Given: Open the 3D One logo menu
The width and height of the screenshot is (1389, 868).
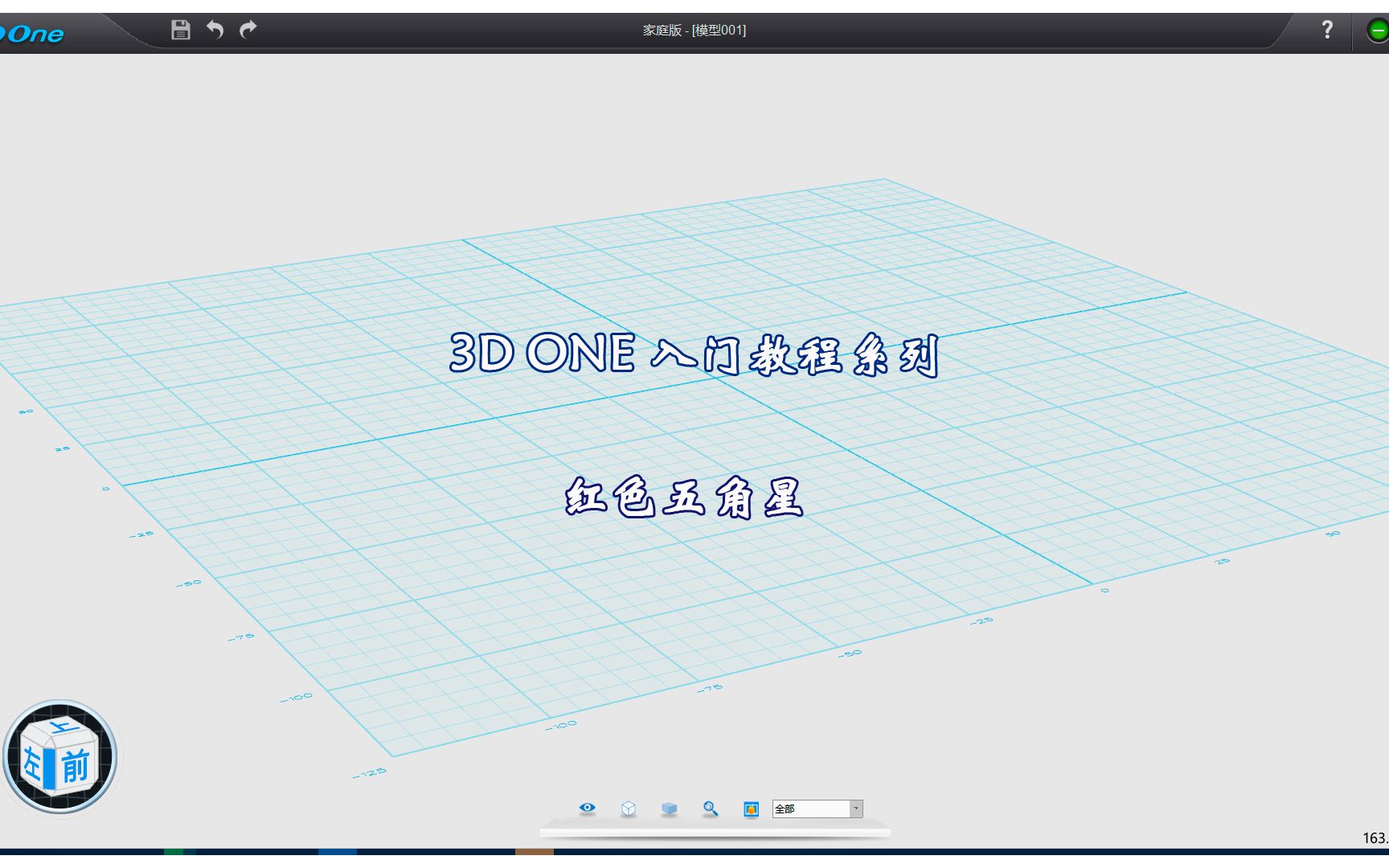Looking at the screenshot, I should 32,34.
